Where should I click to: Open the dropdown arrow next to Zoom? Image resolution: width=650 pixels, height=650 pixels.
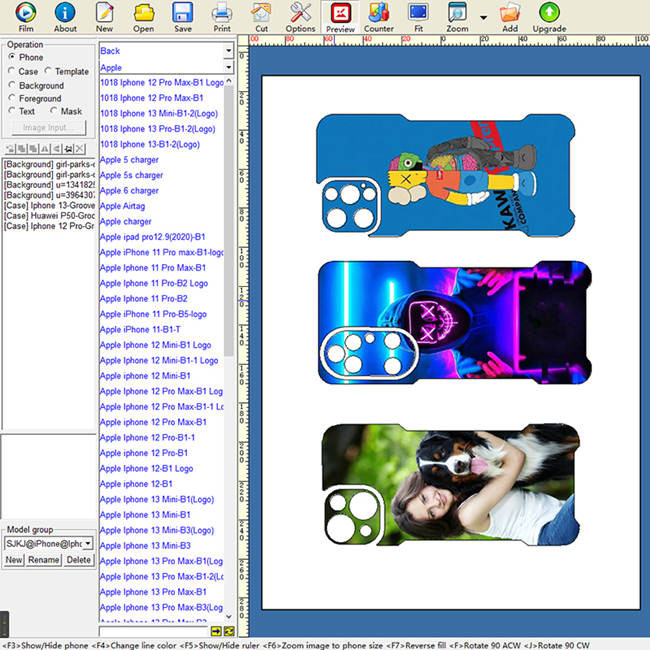[483, 17]
